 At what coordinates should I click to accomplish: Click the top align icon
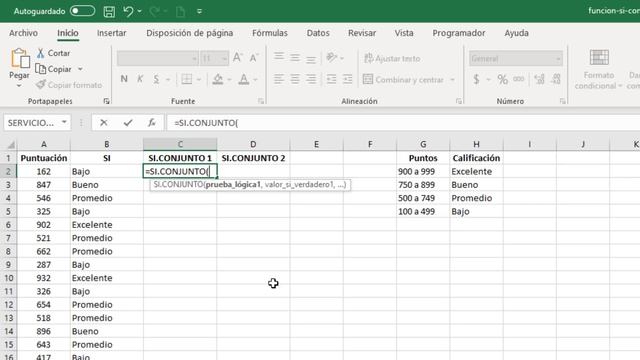click(x=279, y=57)
